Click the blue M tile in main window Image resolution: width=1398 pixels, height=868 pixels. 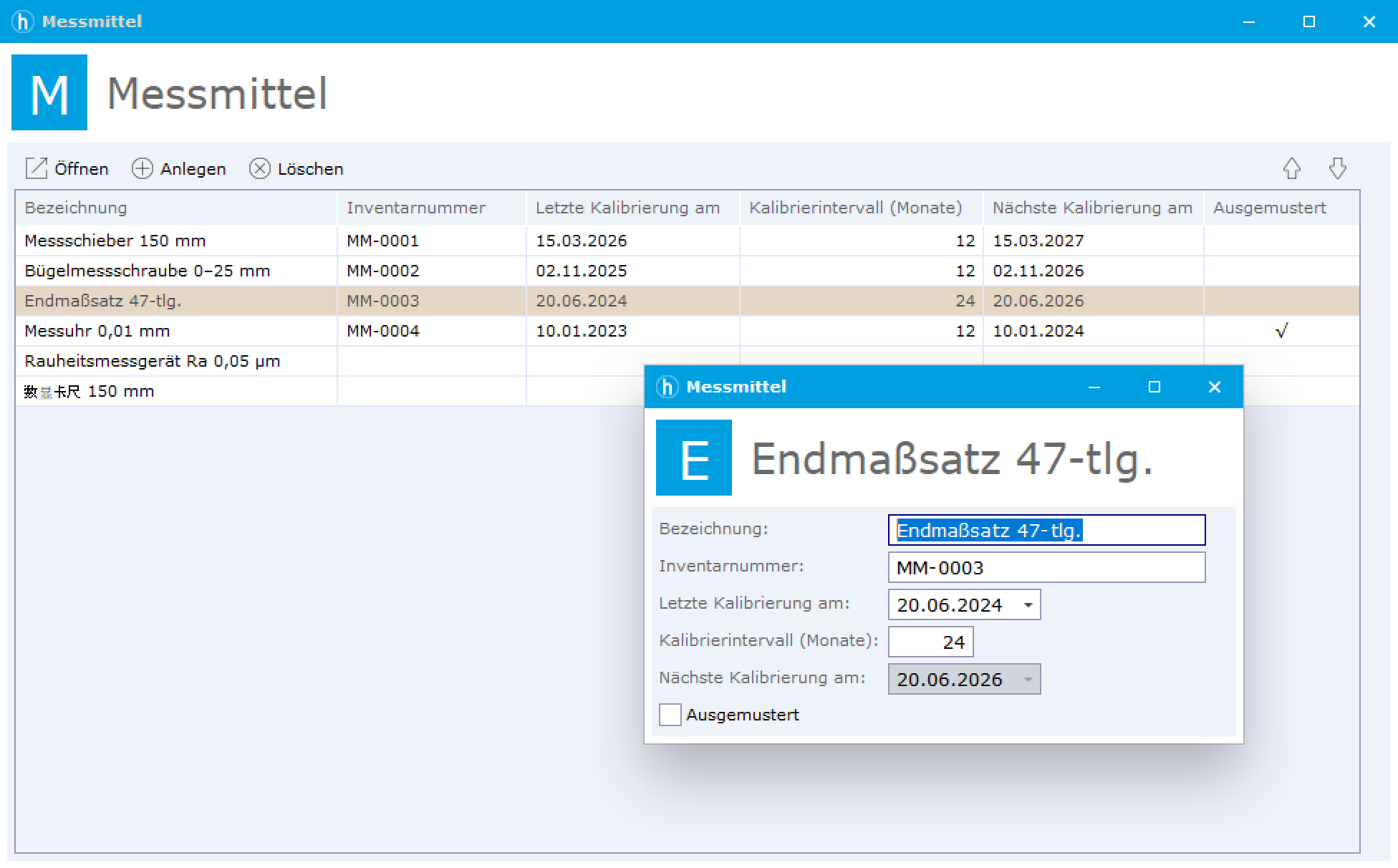[x=49, y=92]
